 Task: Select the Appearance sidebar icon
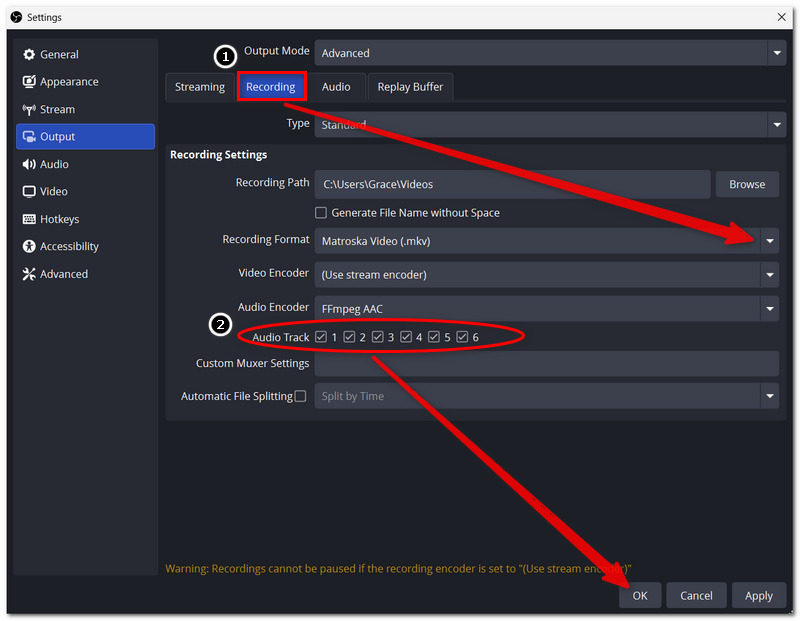coord(29,82)
